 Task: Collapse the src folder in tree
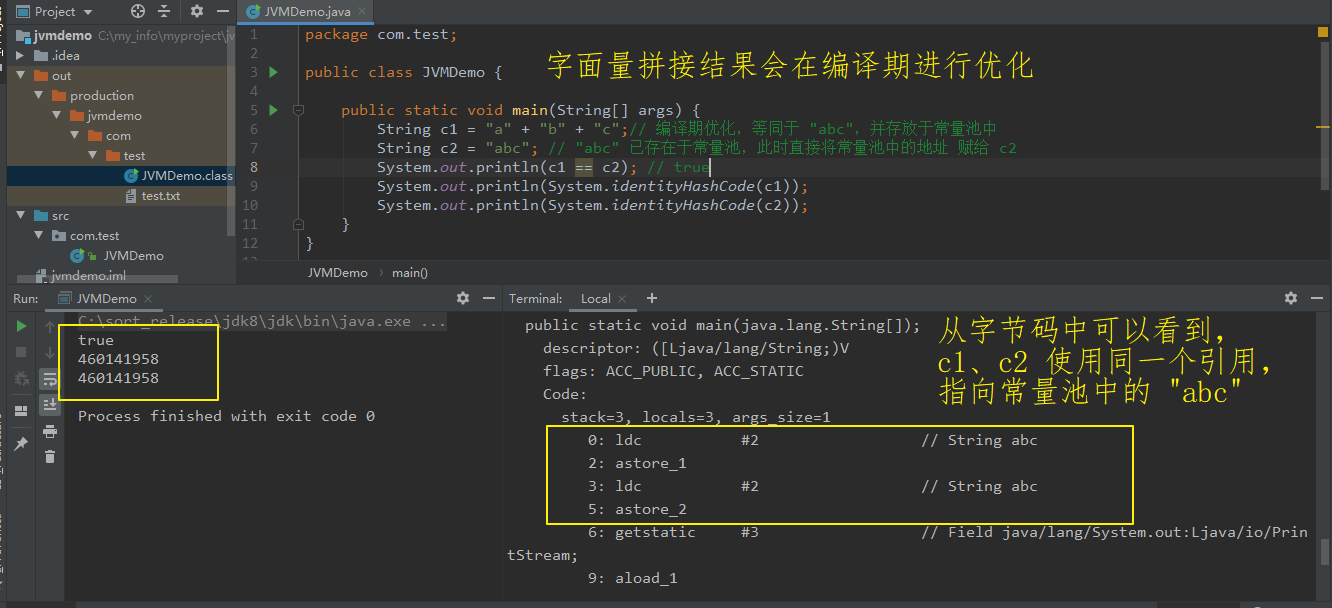[x=21, y=216]
